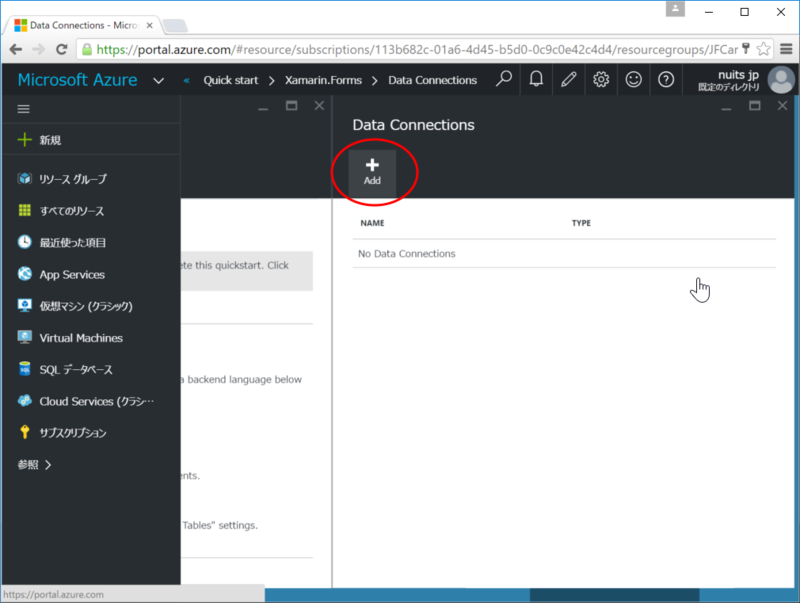The image size is (800, 603).
Task: Go to Quick start breadcrumb
Action: tap(231, 80)
